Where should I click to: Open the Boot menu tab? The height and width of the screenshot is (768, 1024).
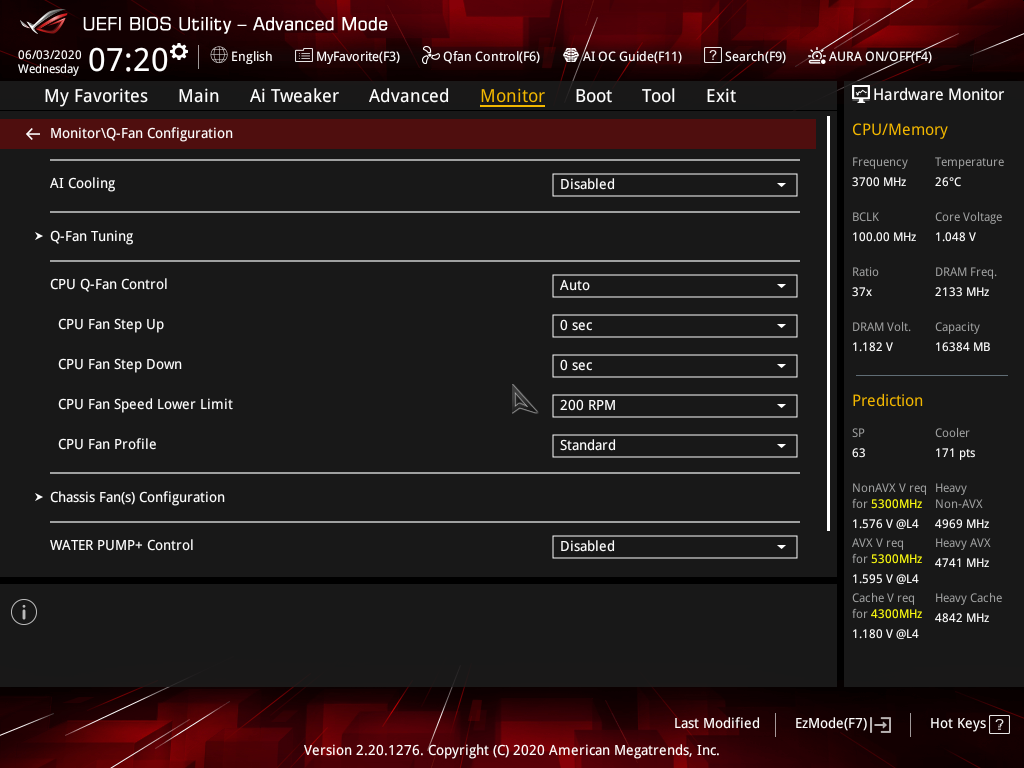coord(593,95)
